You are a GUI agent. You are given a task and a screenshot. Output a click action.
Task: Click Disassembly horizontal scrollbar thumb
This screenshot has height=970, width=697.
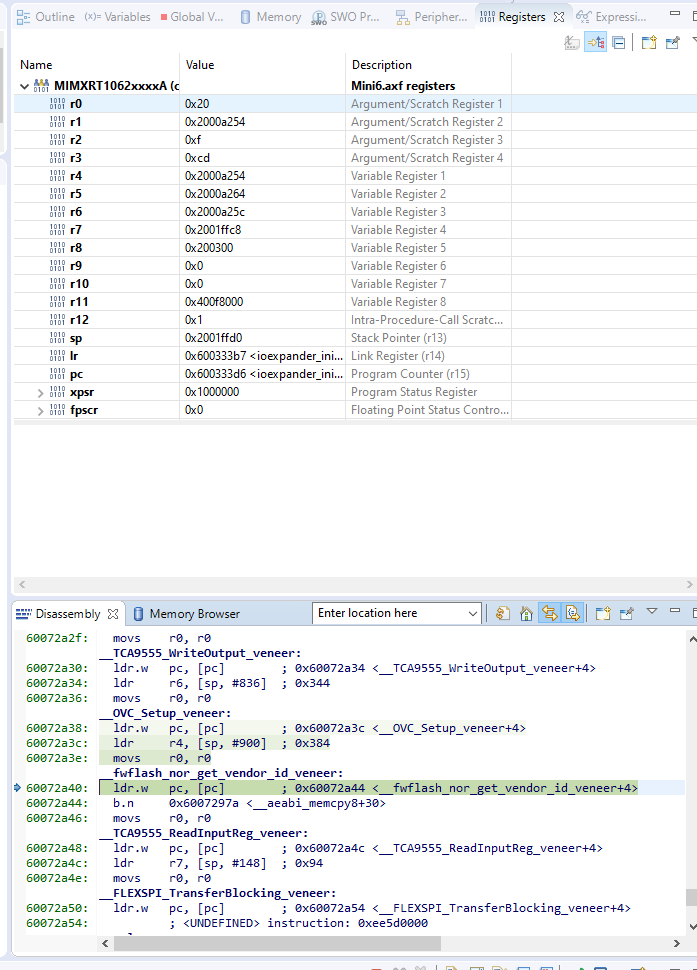(x=277, y=943)
